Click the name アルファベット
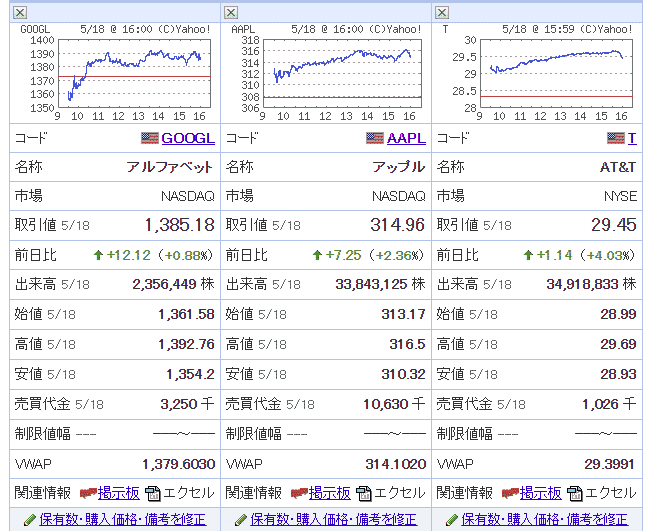 (170, 167)
